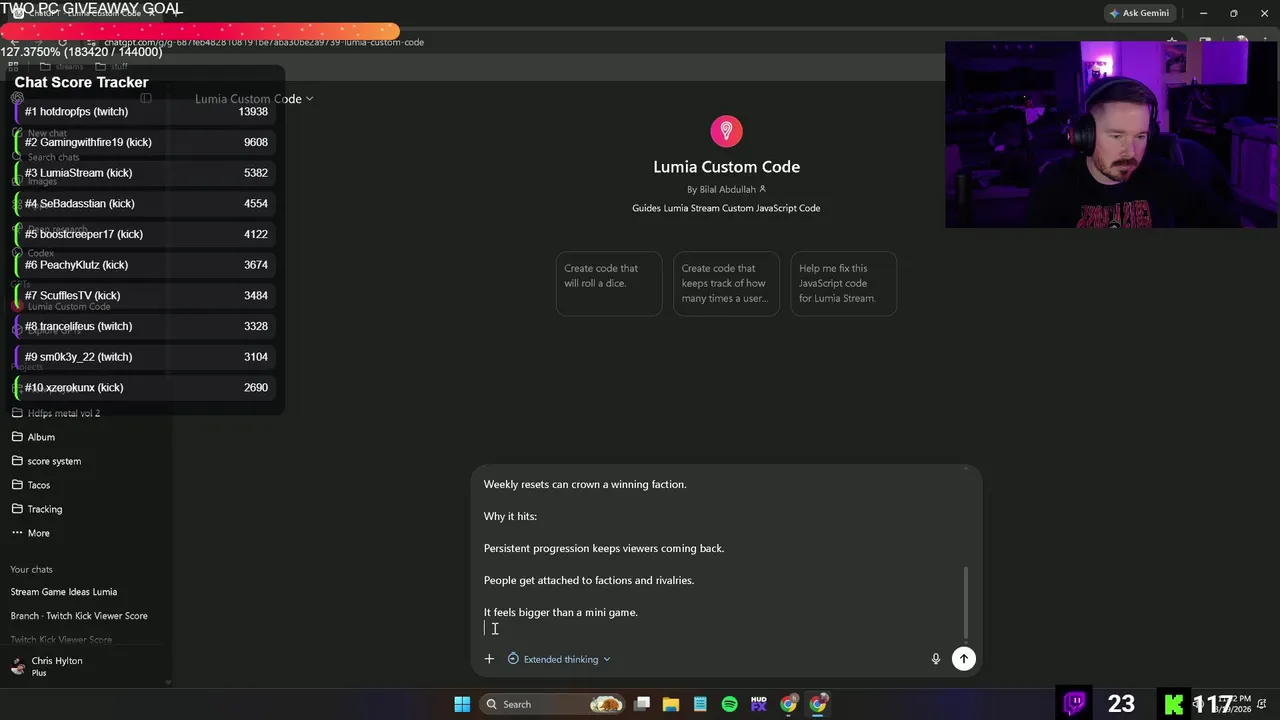The image size is (1280, 720).
Task: Select the 'keeps track of how many times' suggestion
Action: click(726, 283)
